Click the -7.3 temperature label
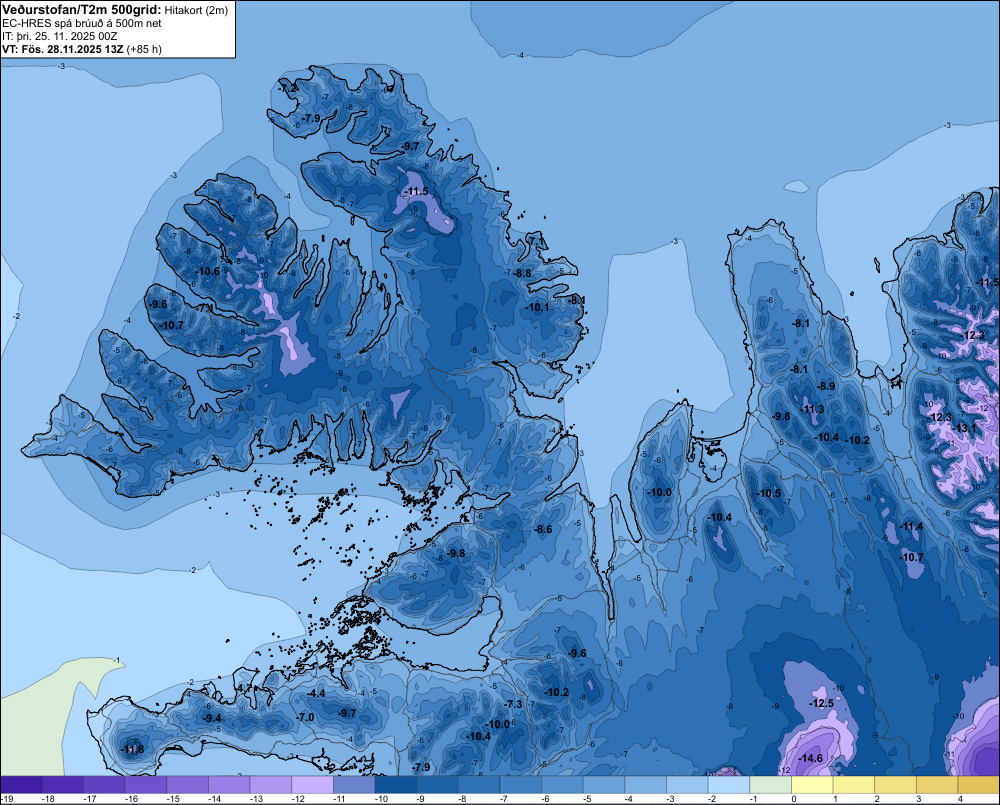This screenshot has height=805, width=1000. pyautogui.click(x=513, y=704)
